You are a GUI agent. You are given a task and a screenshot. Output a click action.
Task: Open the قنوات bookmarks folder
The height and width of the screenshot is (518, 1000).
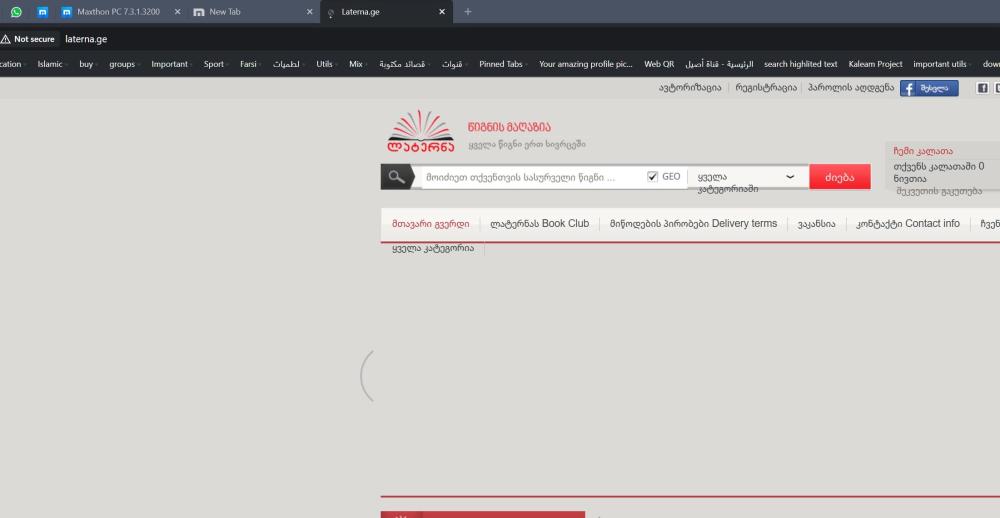pos(455,64)
